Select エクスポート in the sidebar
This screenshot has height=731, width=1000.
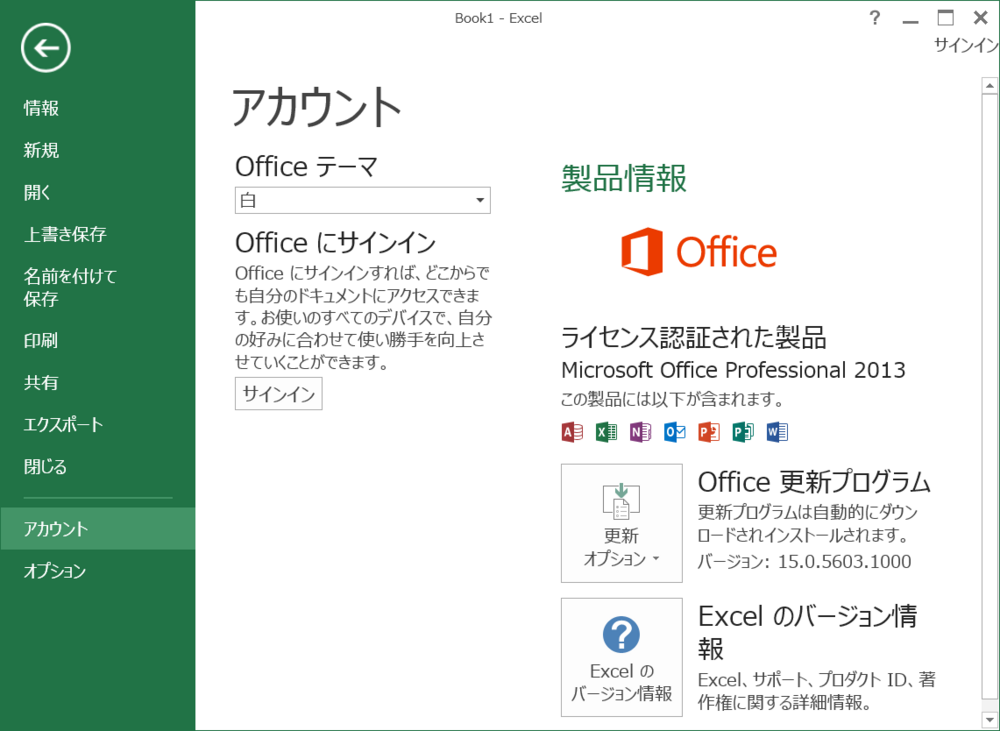(64, 424)
